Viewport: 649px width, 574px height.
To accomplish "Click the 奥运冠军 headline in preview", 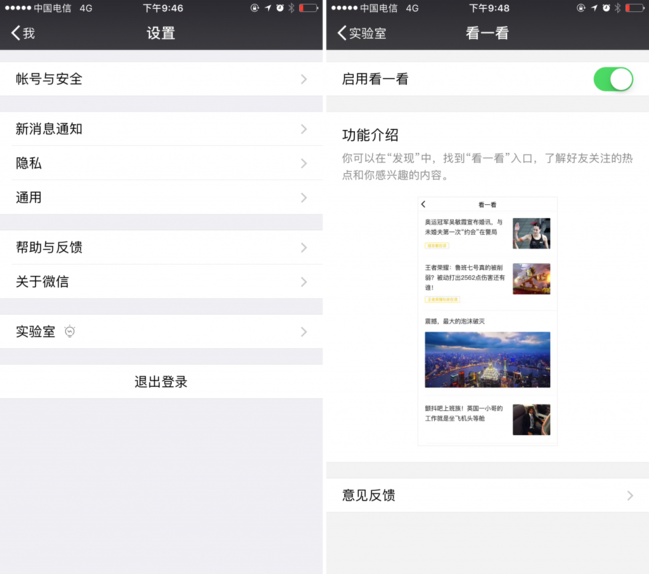I will coord(464,227).
